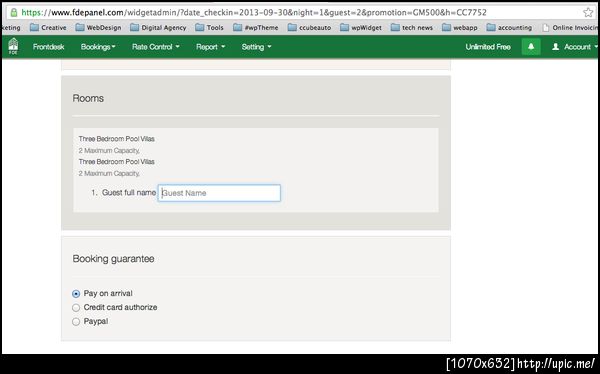Click the Guest full name label
The height and width of the screenshot is (374, 600).
129,193
